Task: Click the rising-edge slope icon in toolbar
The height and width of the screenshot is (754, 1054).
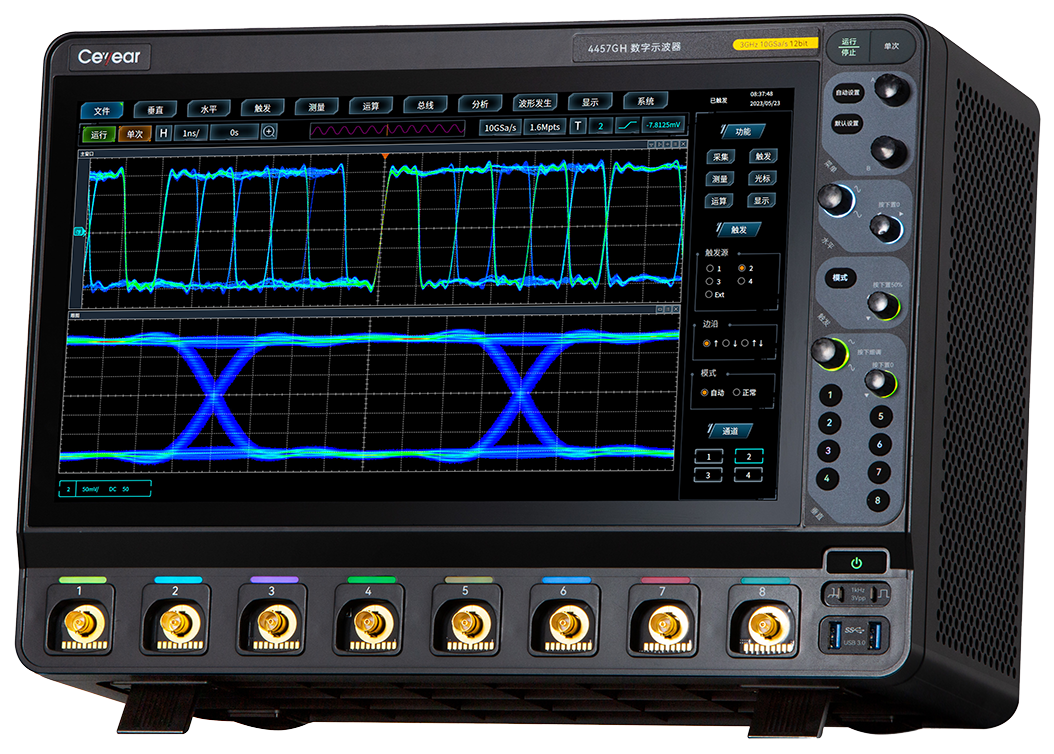Action: [625, 127]
